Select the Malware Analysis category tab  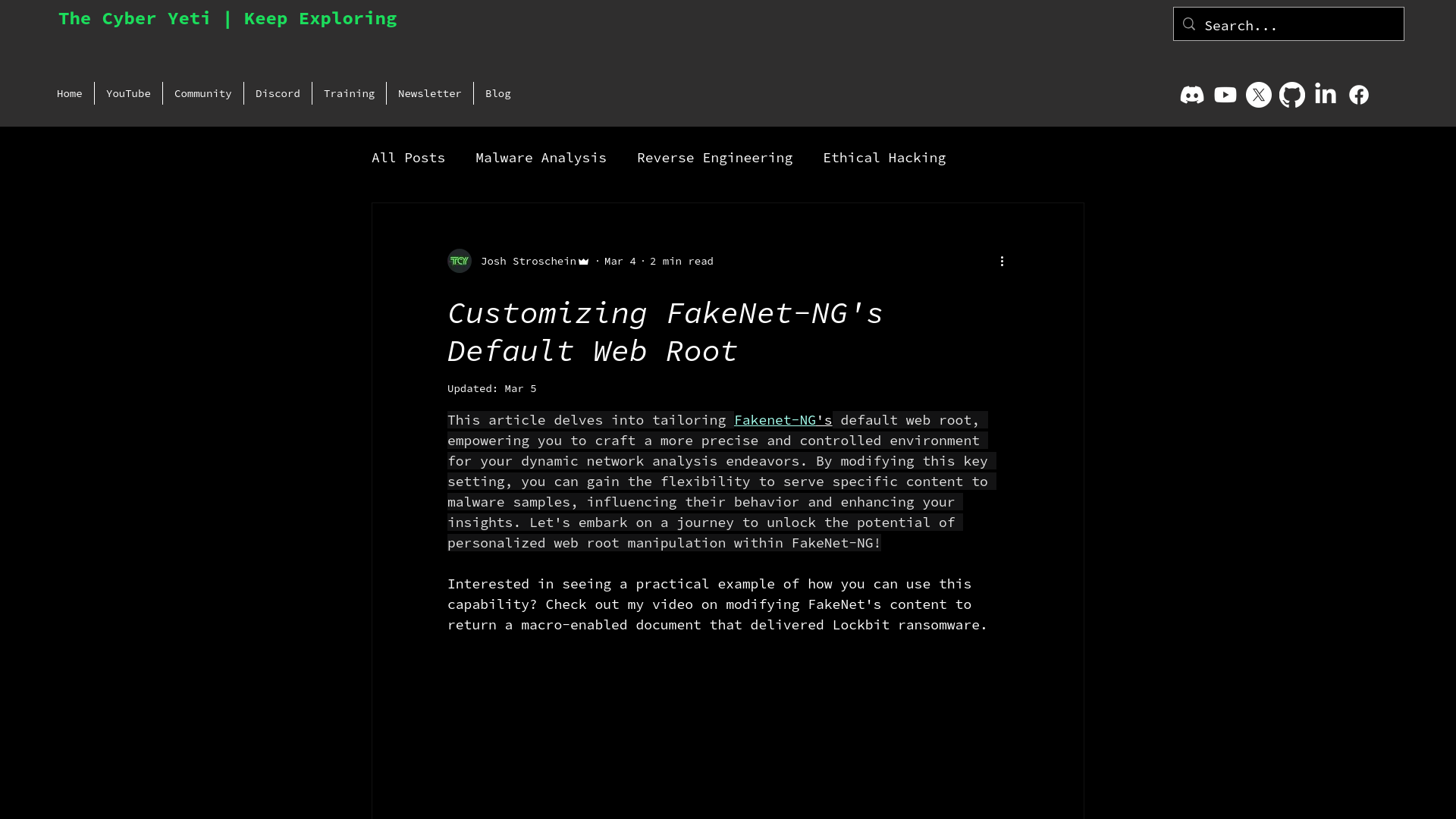click(x=541, y=158)
